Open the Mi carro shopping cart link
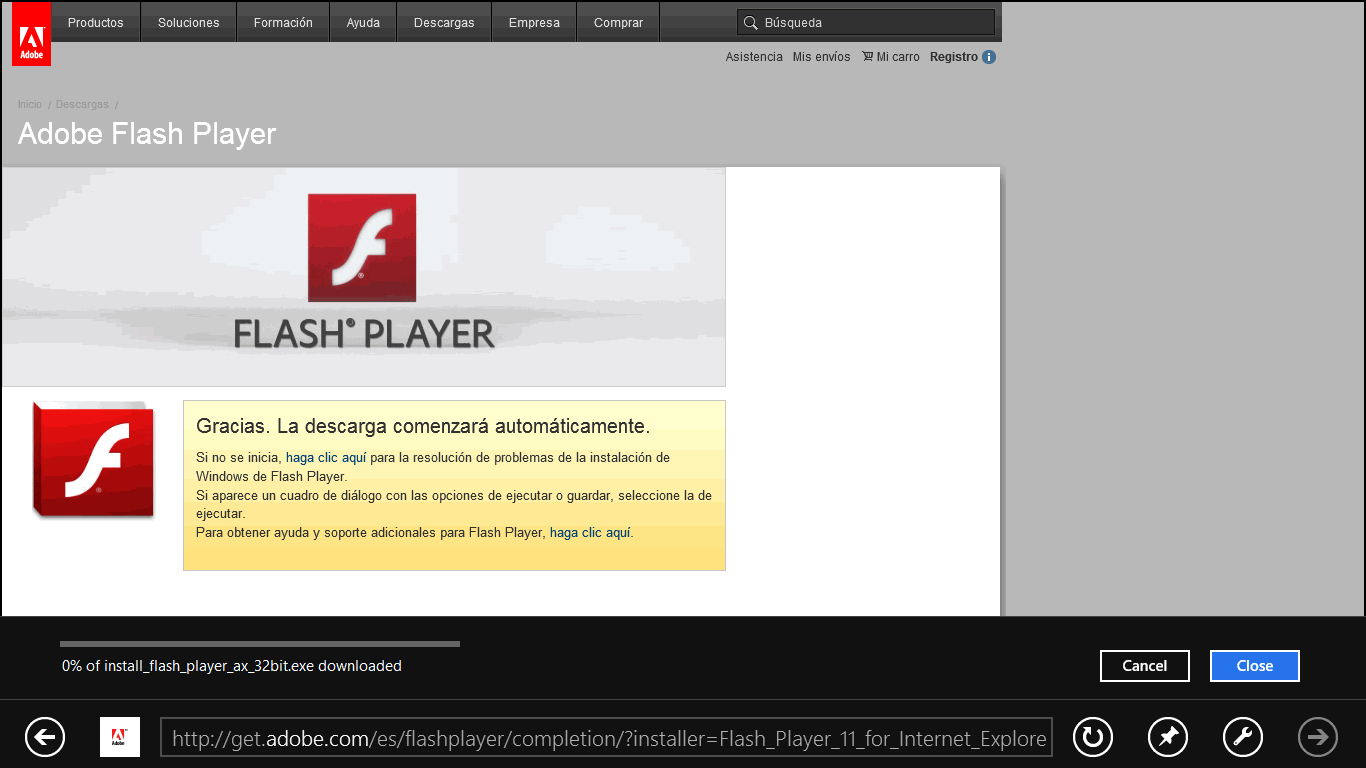 tap(891, 57)
